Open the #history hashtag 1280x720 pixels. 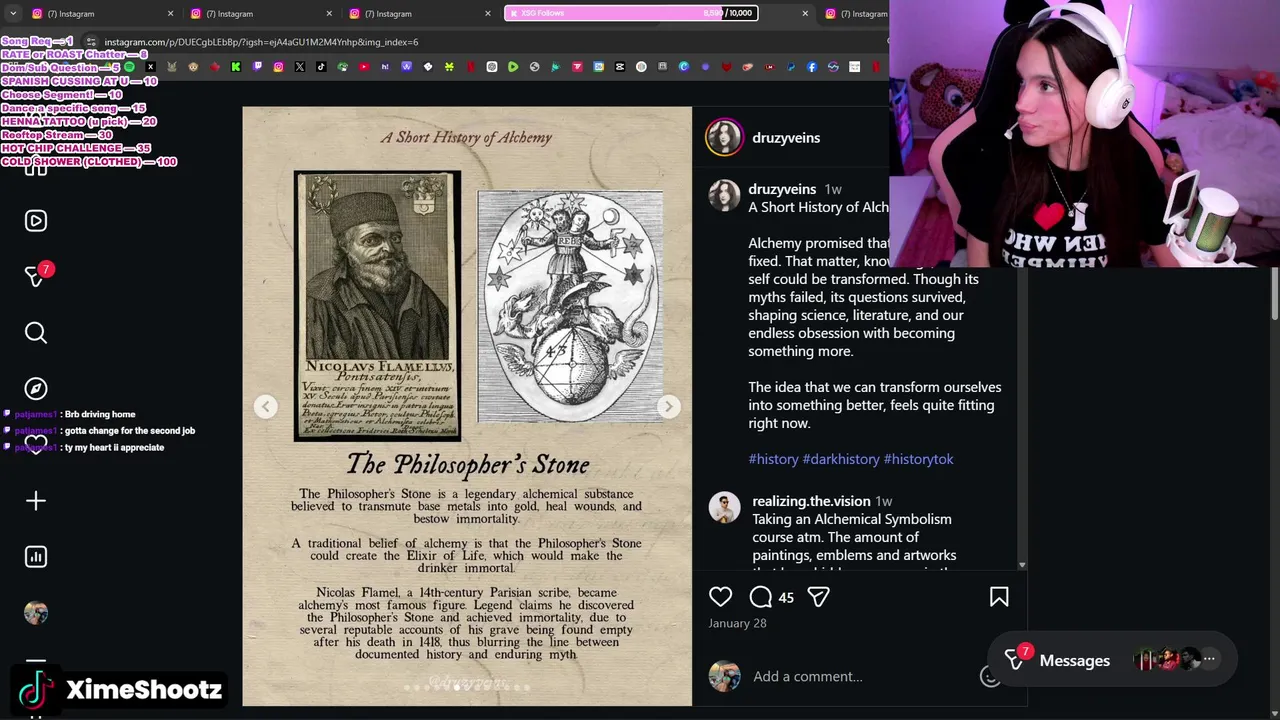pyautogui.click(x=773, y=459)
